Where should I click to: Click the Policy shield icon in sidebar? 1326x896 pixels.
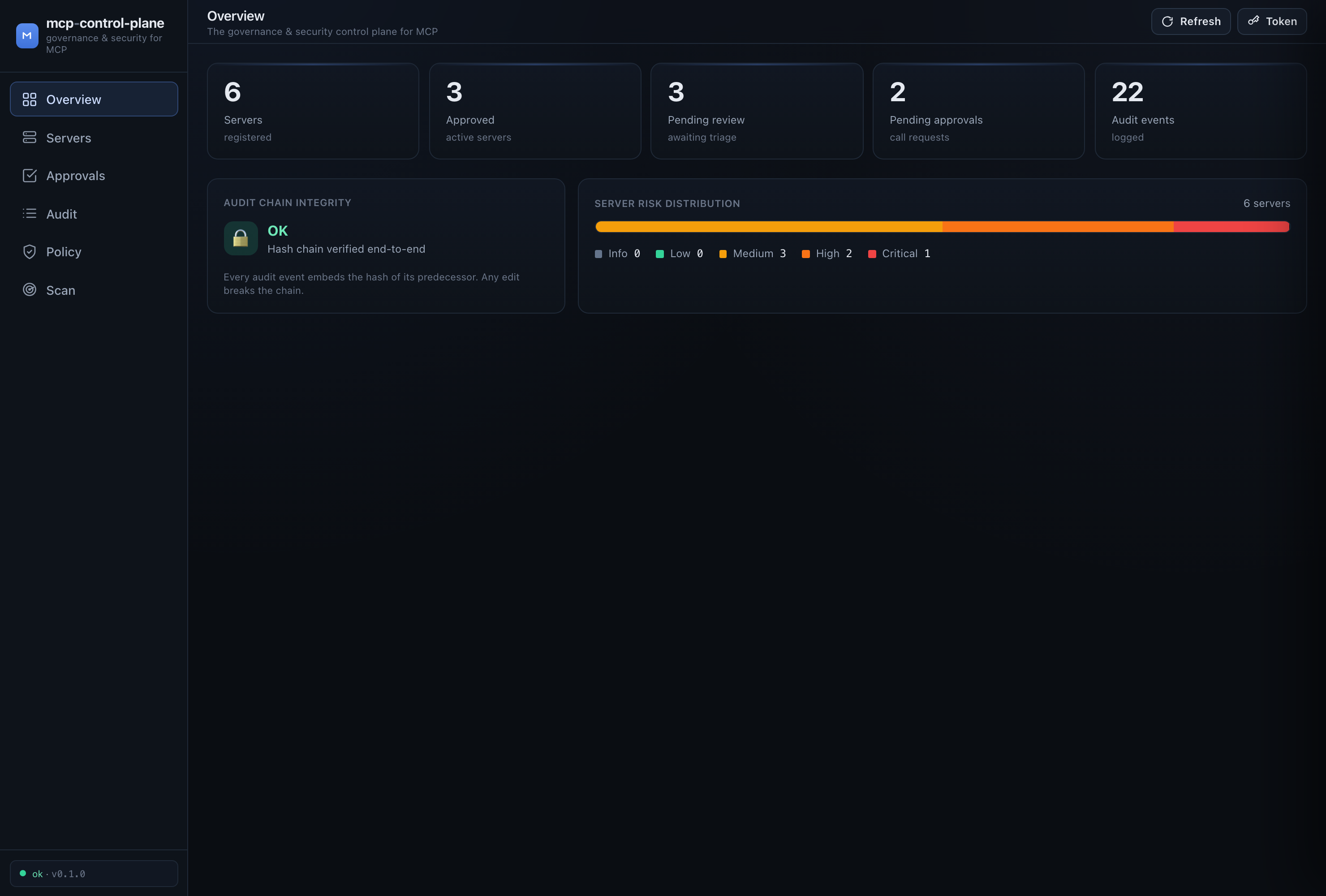tap(30, 252)
